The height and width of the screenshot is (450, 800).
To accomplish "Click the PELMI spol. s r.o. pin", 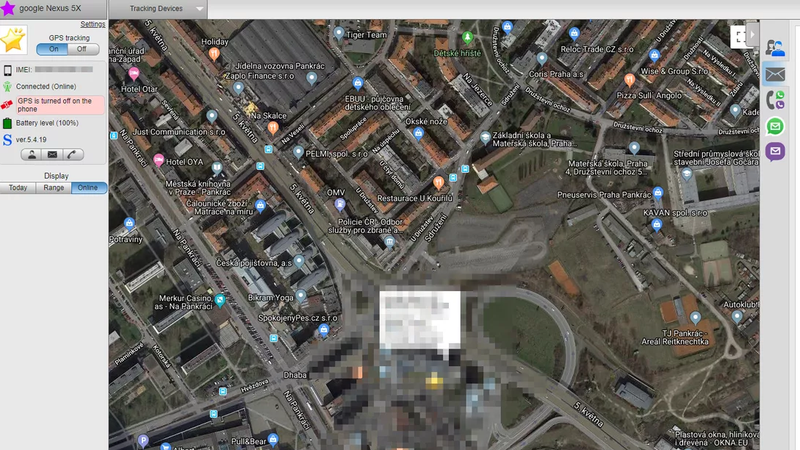I will tap(299, 153).
